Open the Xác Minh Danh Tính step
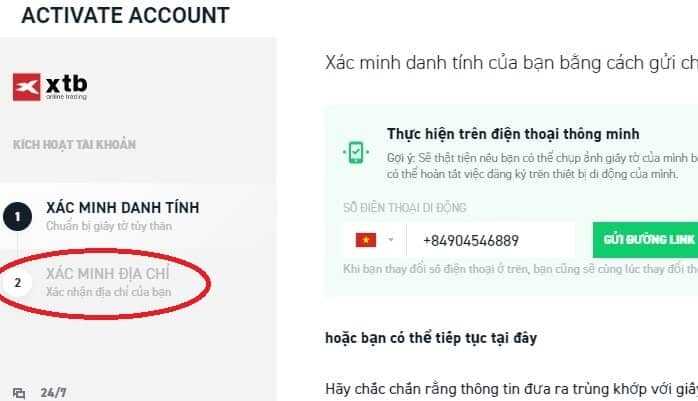This screenshot has height=401, width=698. (123, 208)
